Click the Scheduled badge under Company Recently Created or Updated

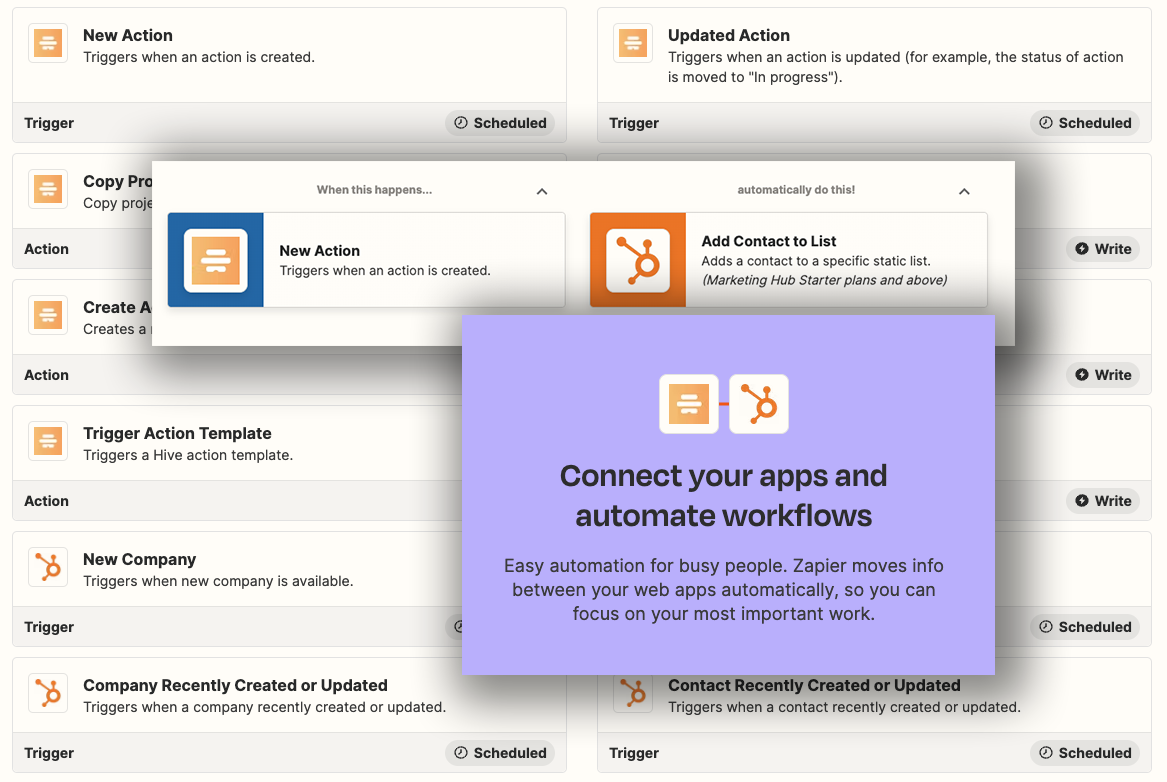pos(499,752)
